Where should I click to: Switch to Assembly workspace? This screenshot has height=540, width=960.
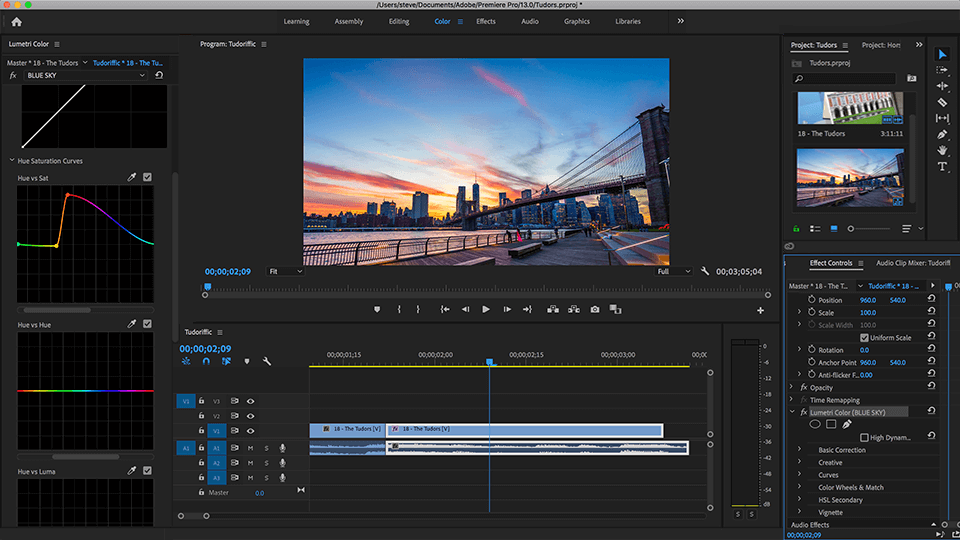click(x=349, y=21)
